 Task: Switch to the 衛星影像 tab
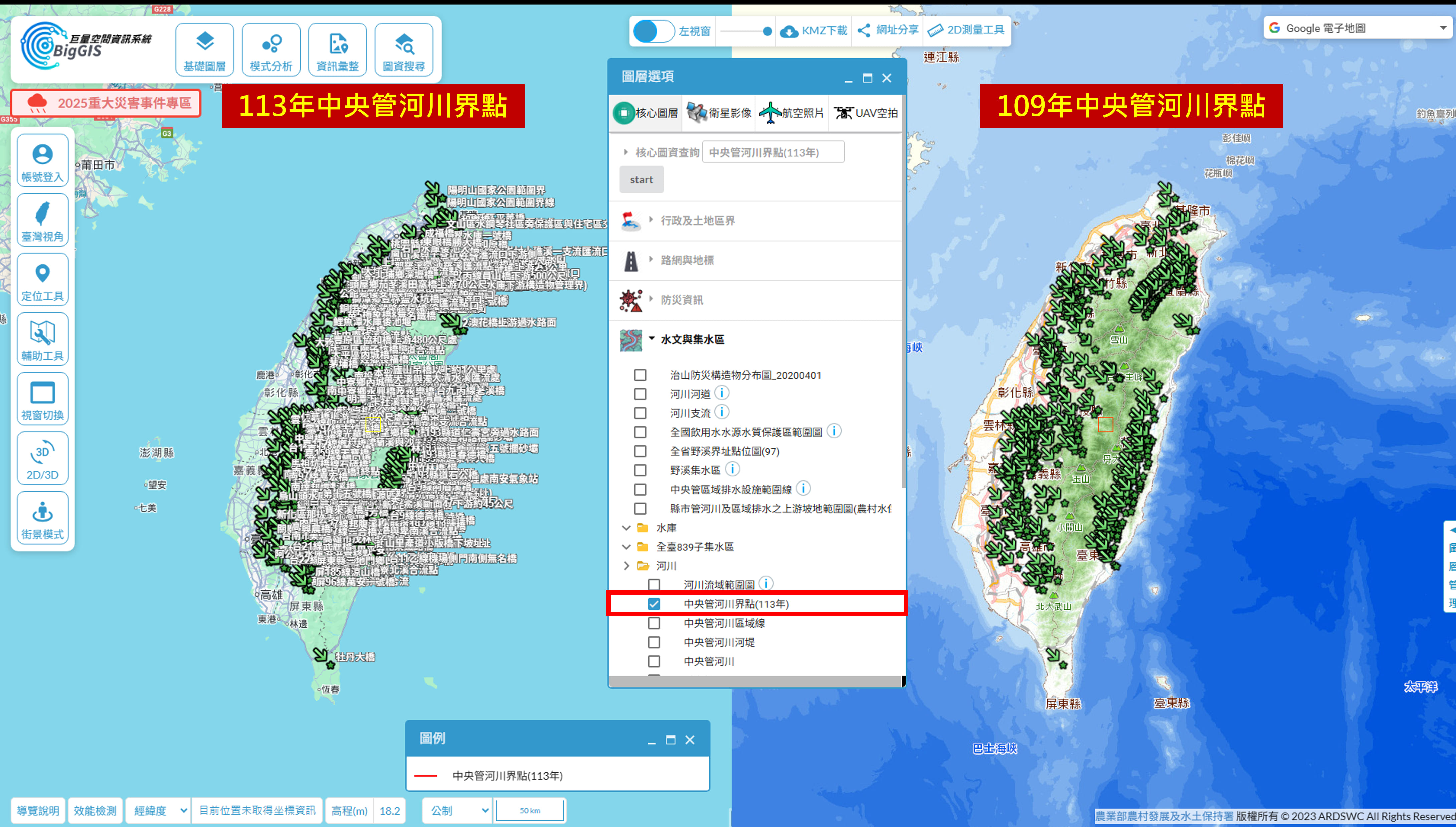coord(719,113)
